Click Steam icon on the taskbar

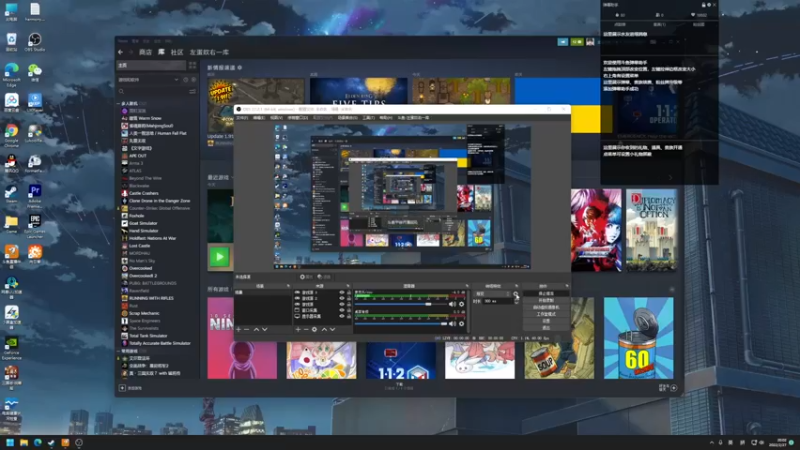point(51,442)
